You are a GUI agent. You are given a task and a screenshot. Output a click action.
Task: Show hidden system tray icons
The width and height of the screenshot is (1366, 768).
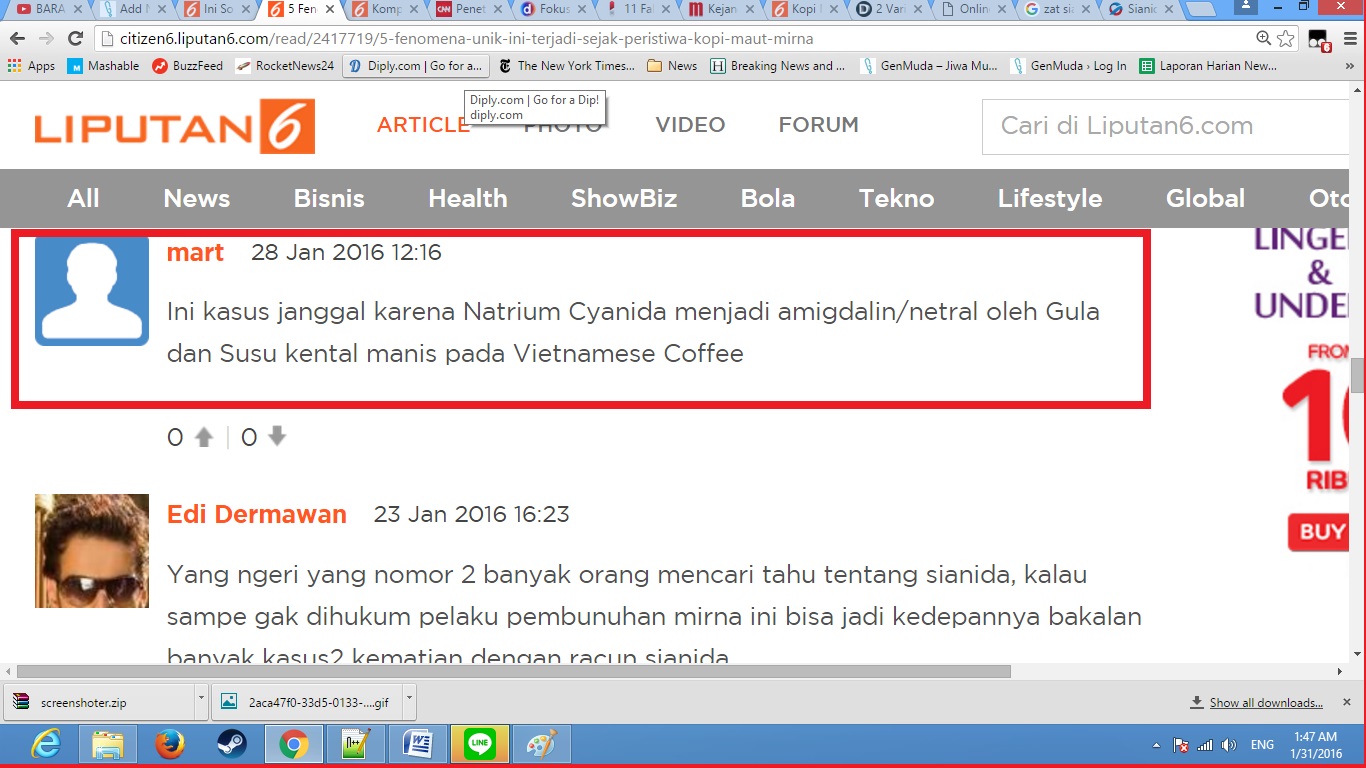[x=1156, y=745]
